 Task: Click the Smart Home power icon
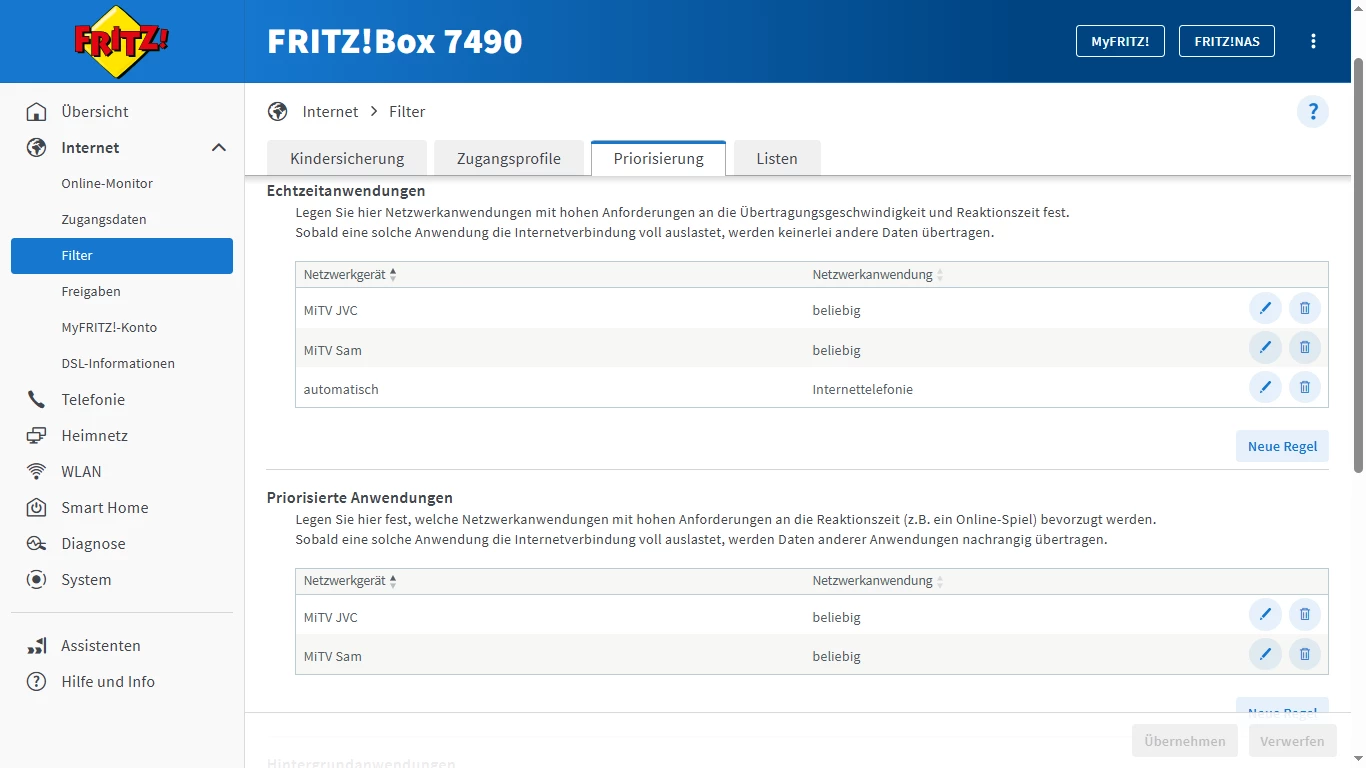coord(37,507)
